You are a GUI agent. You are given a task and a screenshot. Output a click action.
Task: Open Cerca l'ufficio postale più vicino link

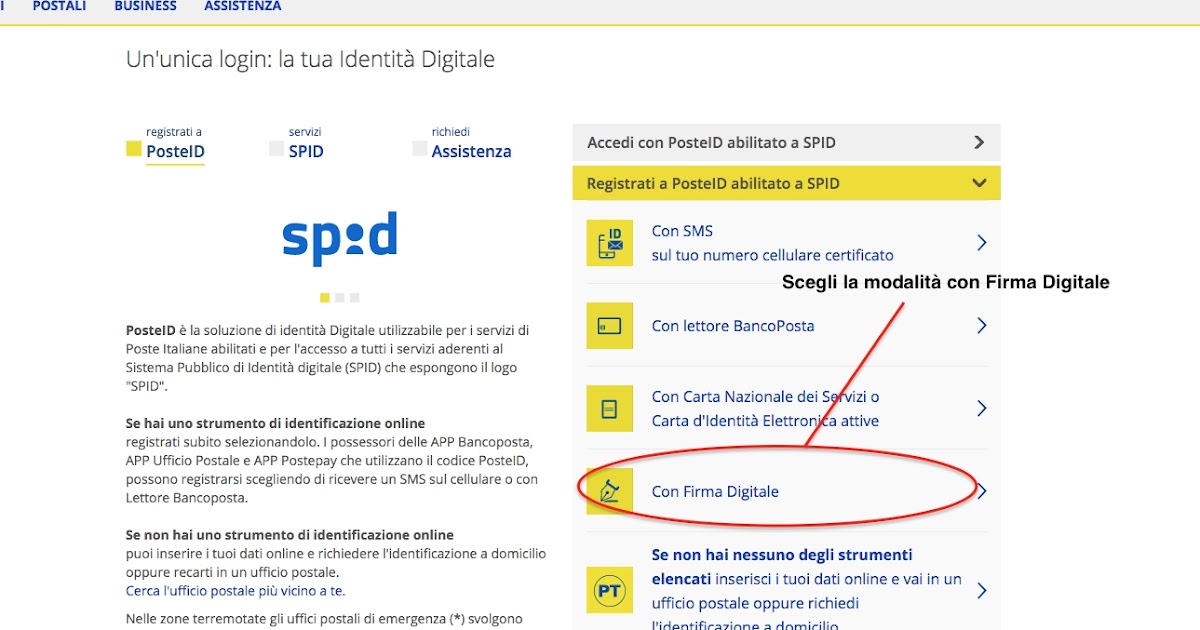pos(235,590)
